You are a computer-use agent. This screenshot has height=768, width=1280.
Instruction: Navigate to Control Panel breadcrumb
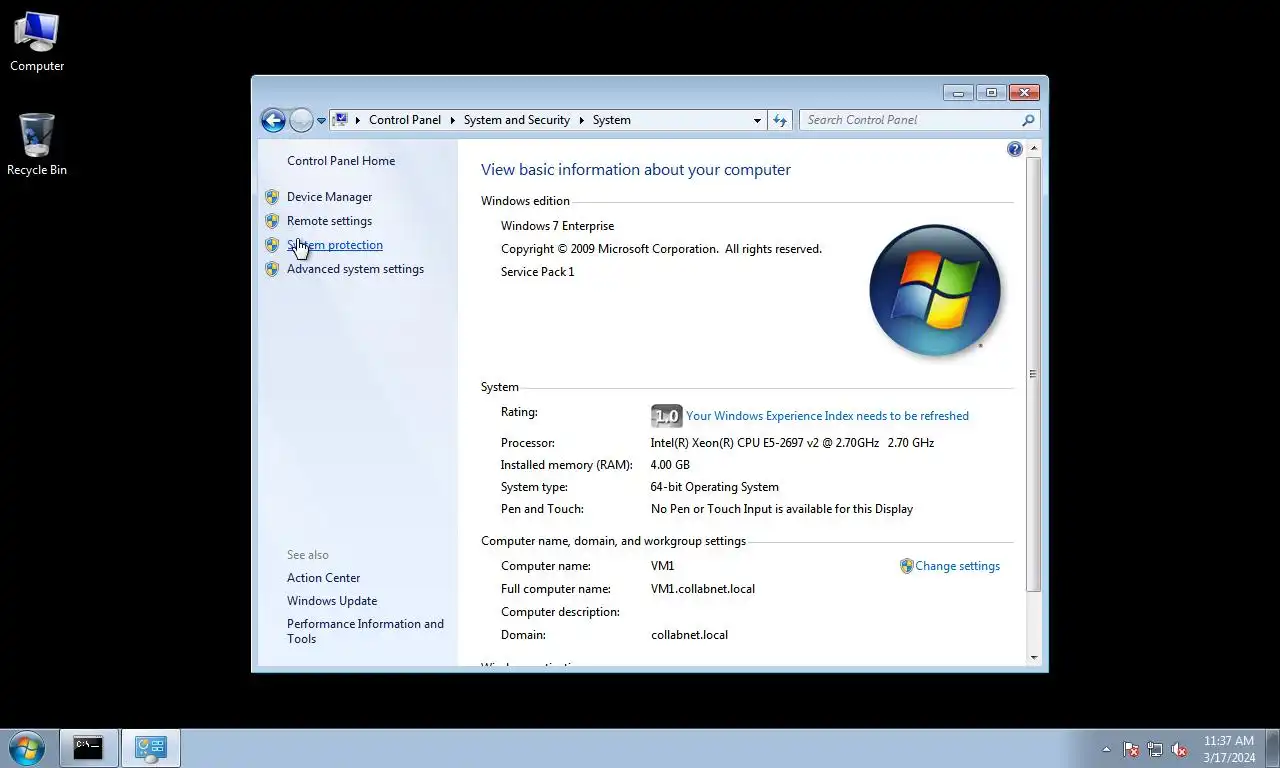click(x=405, y=120)
